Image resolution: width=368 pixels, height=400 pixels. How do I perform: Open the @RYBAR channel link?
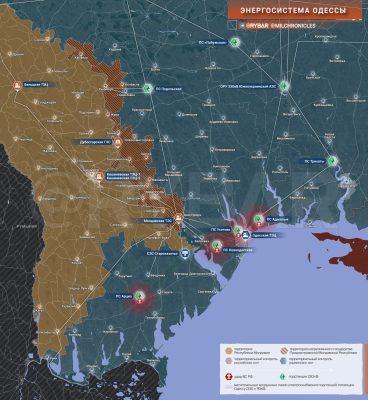[x=258, y=26]
